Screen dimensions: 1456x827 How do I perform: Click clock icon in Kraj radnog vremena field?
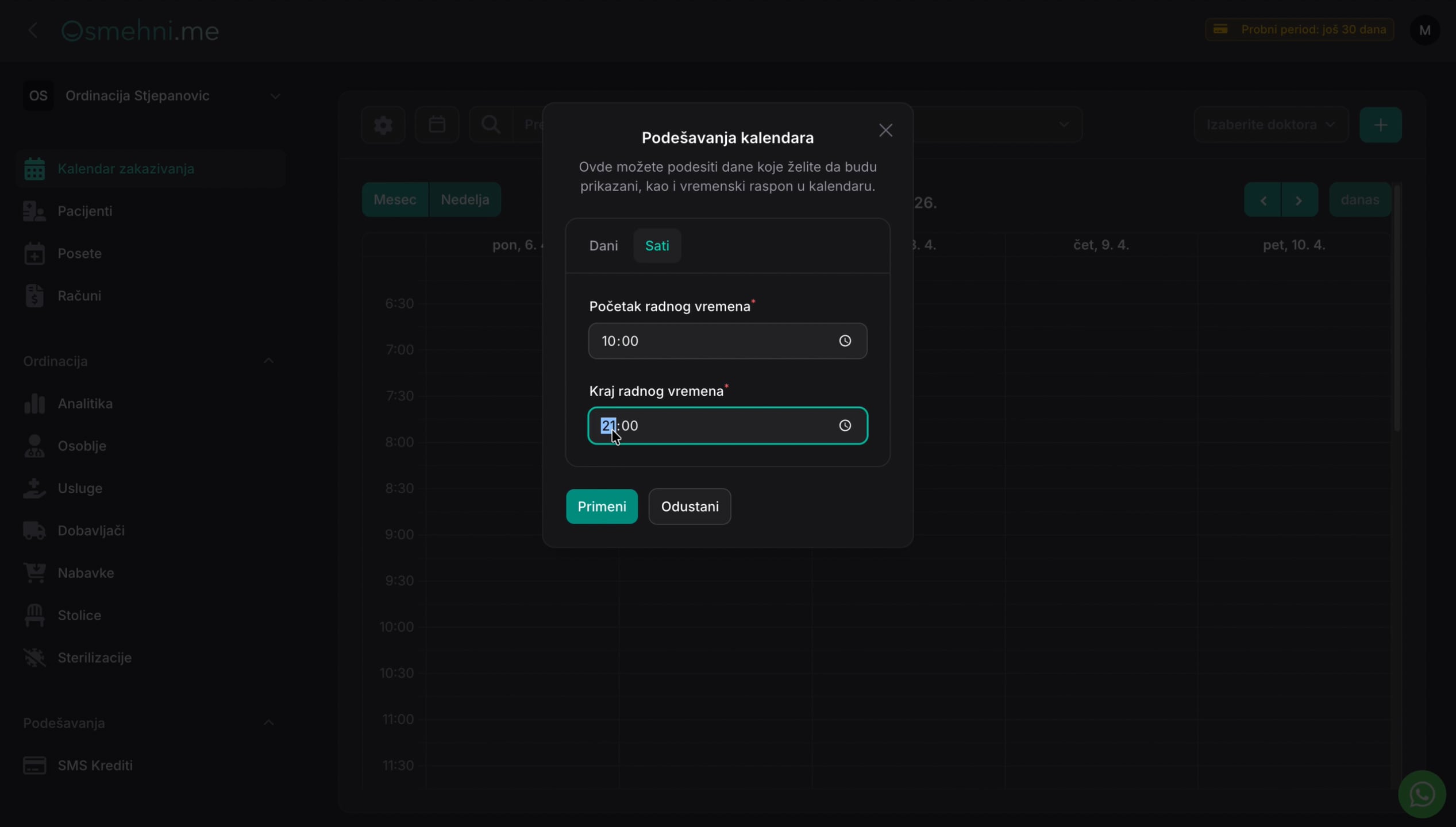click(845, 426)
